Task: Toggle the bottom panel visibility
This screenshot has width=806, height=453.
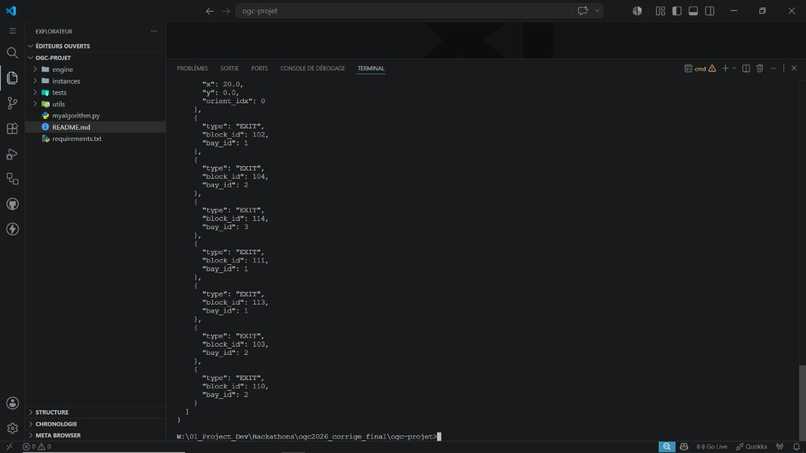Action: [x=693, y=11]
